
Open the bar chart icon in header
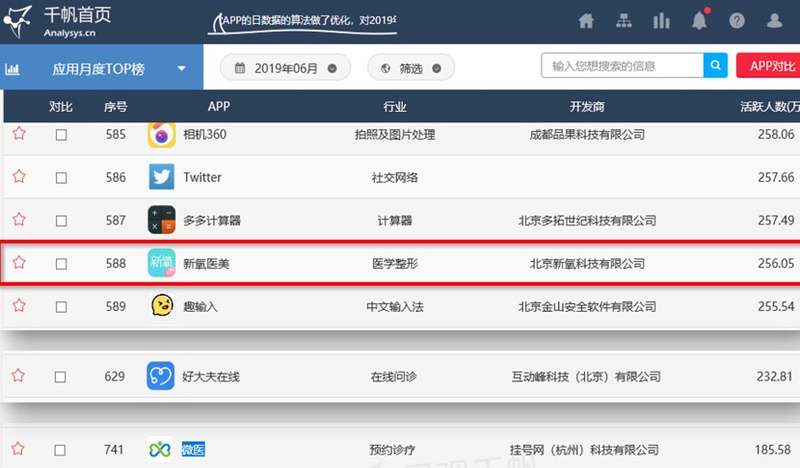(x=661, y=21)
